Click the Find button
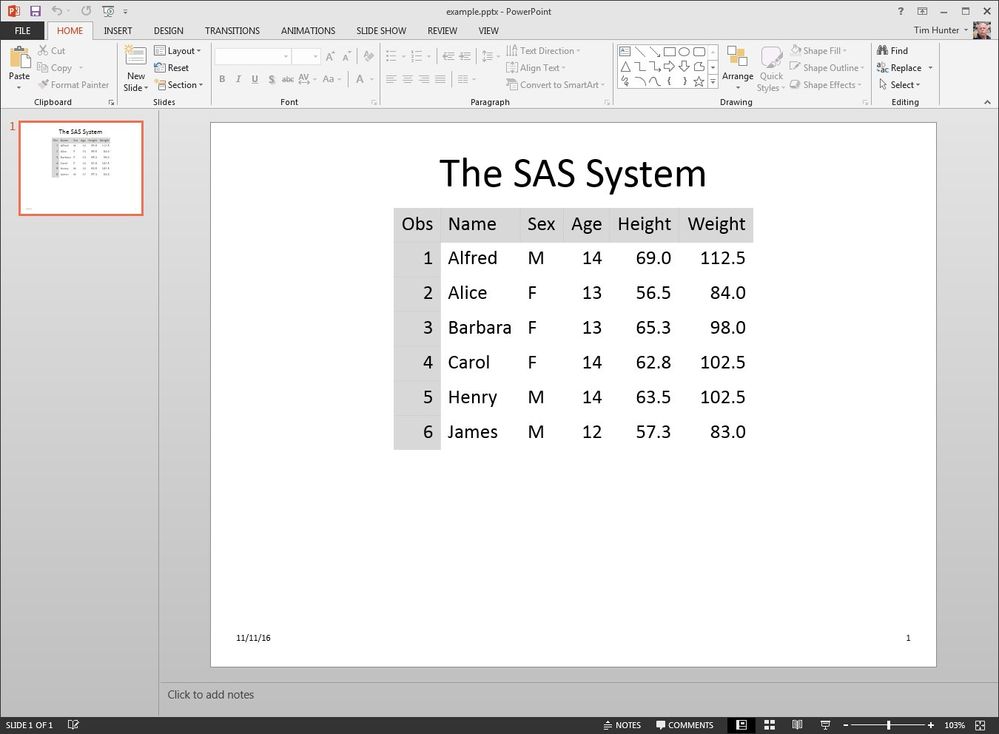Viewport: 999px width, 734px height. tap(892, 51)
